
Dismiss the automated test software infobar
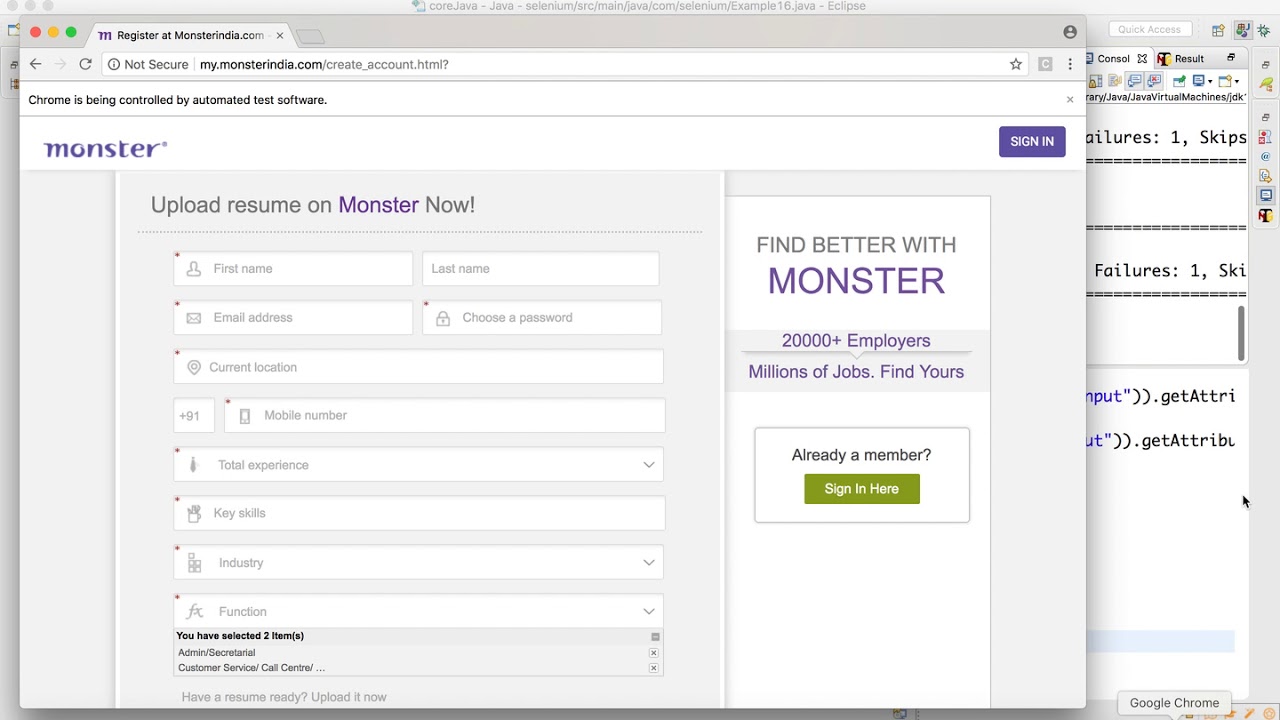click(x=1070, y=100)
